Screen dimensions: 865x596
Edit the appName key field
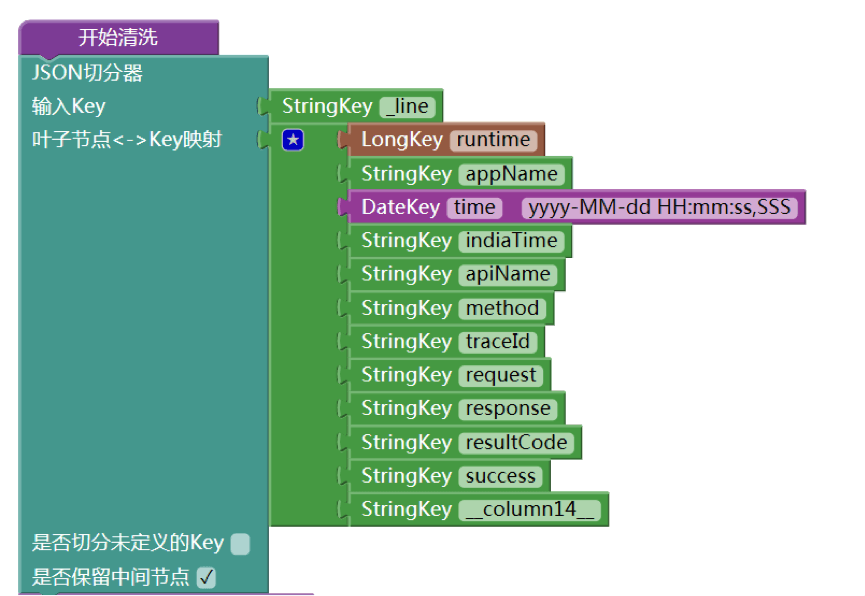[511, 174]
